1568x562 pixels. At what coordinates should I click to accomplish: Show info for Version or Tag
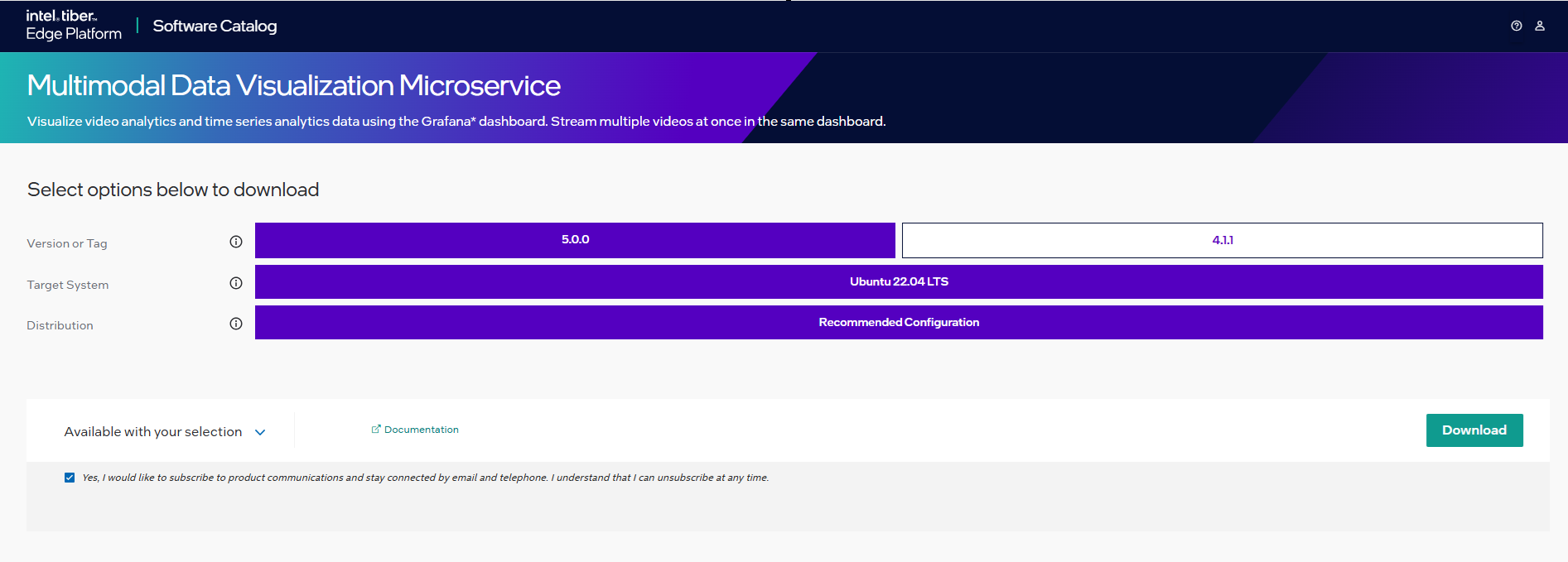pos(236,242)
